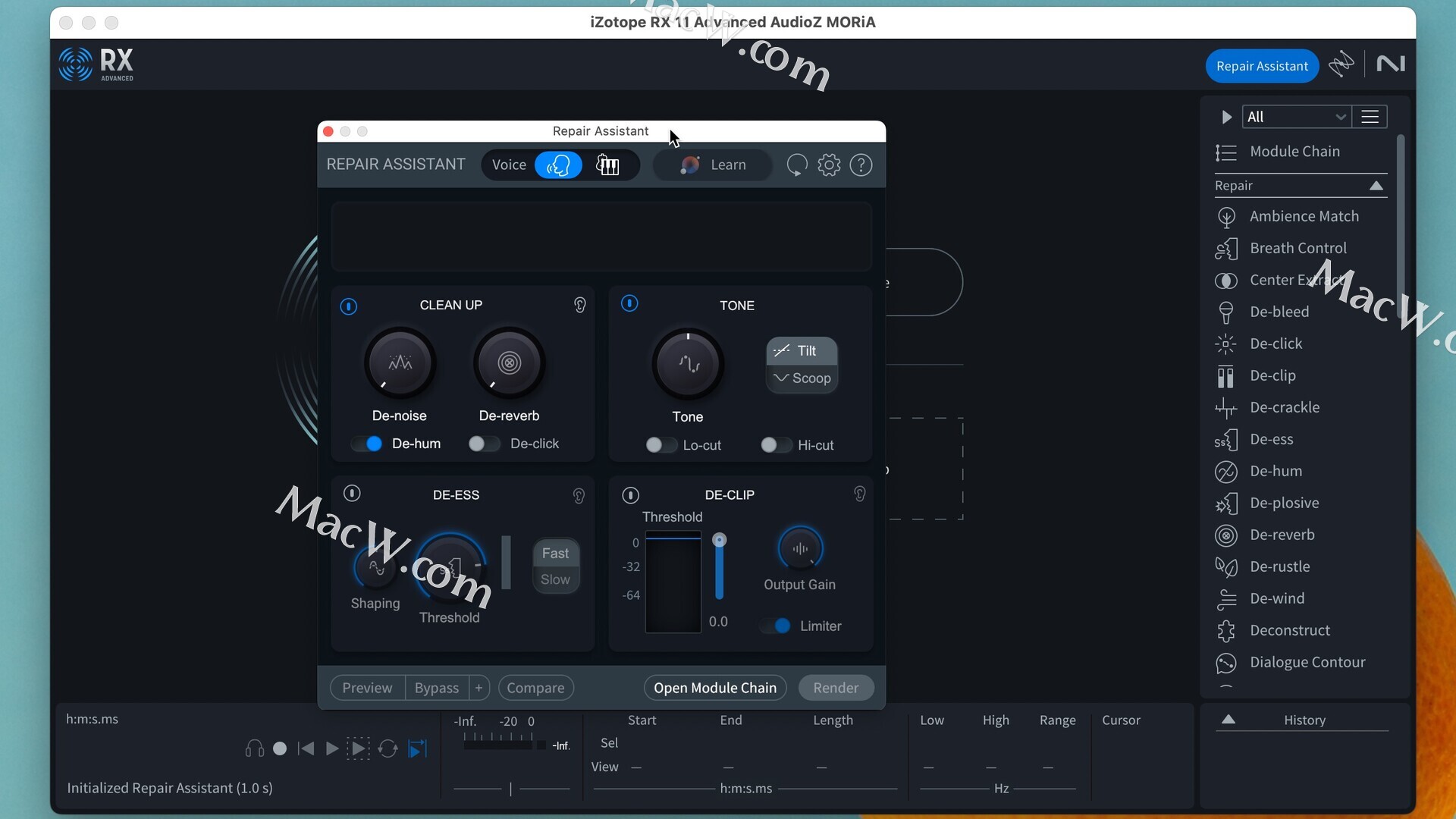Choose Slow de-ess speed

click(x=556, y=580)
